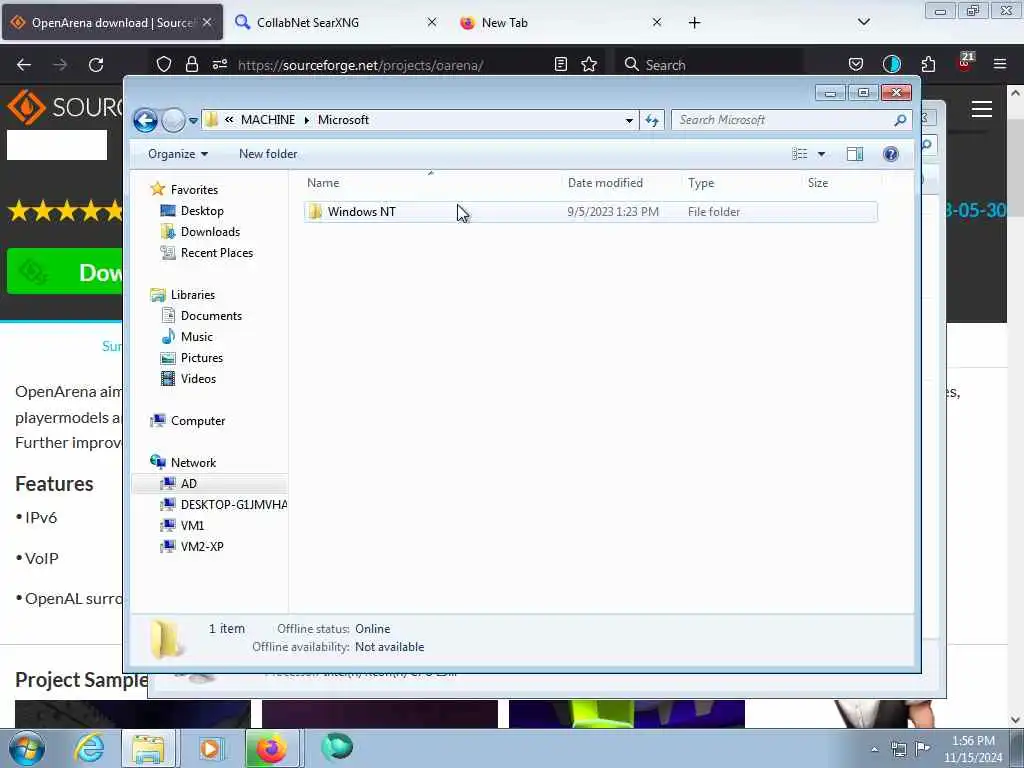The image size is (1024, 768).
Task: Show hidden system tray icons
Action: tap(874, 750)
